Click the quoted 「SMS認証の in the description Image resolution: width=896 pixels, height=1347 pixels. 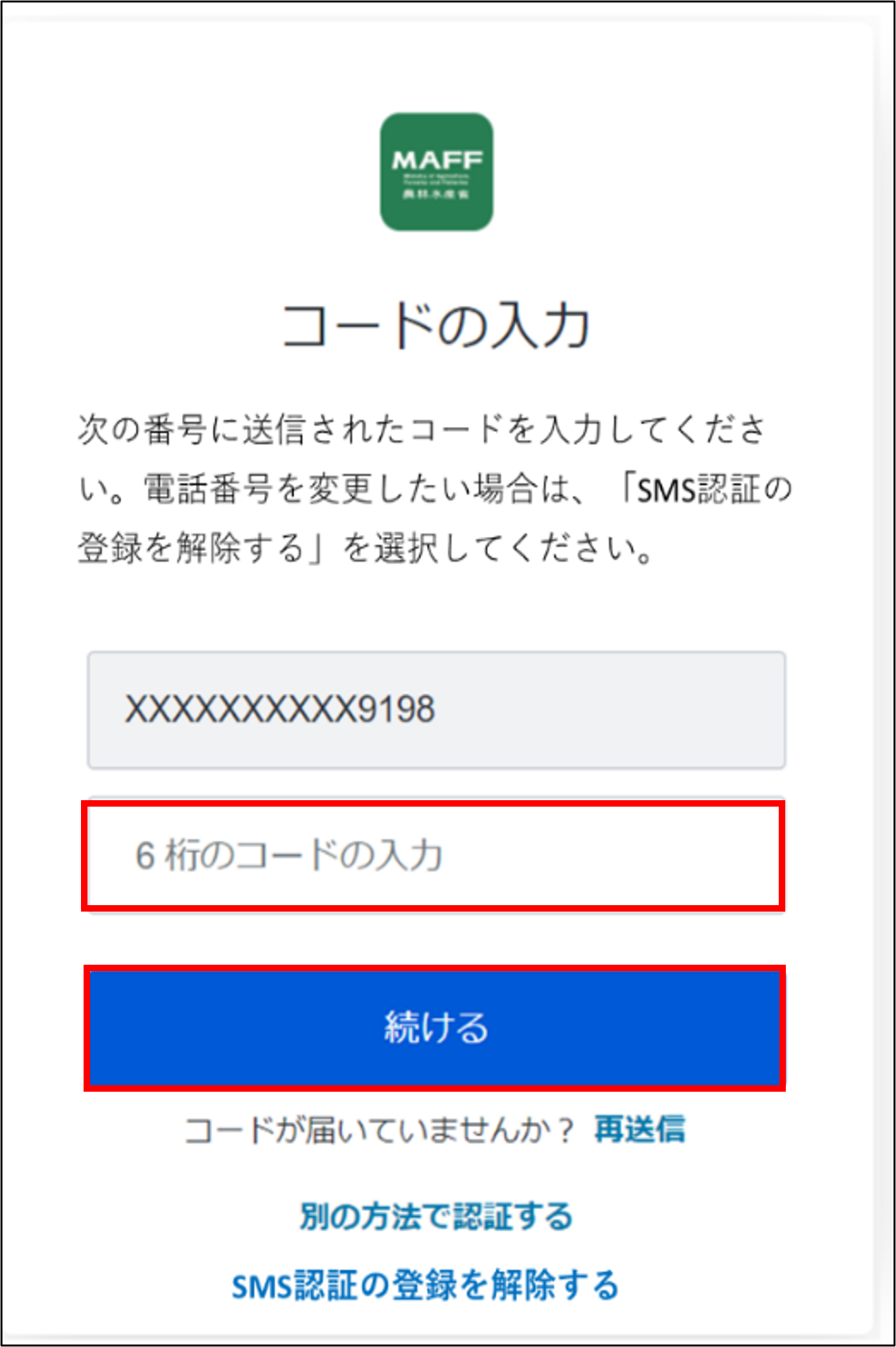click(705, 489)
